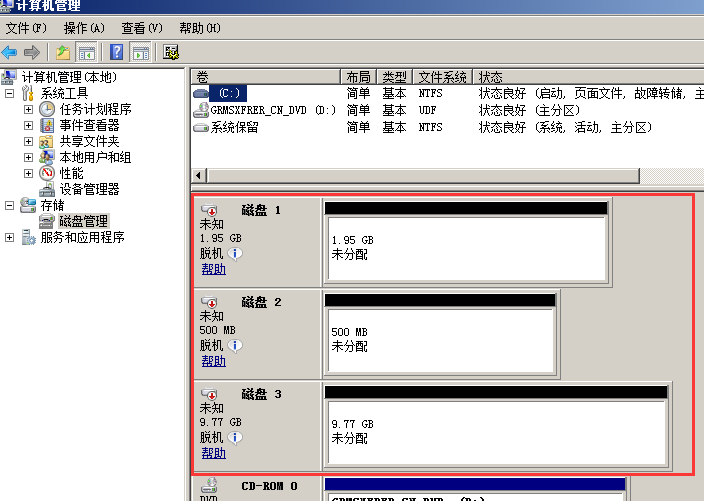Click the offline icon of 磁盘 2

[209, 302]
